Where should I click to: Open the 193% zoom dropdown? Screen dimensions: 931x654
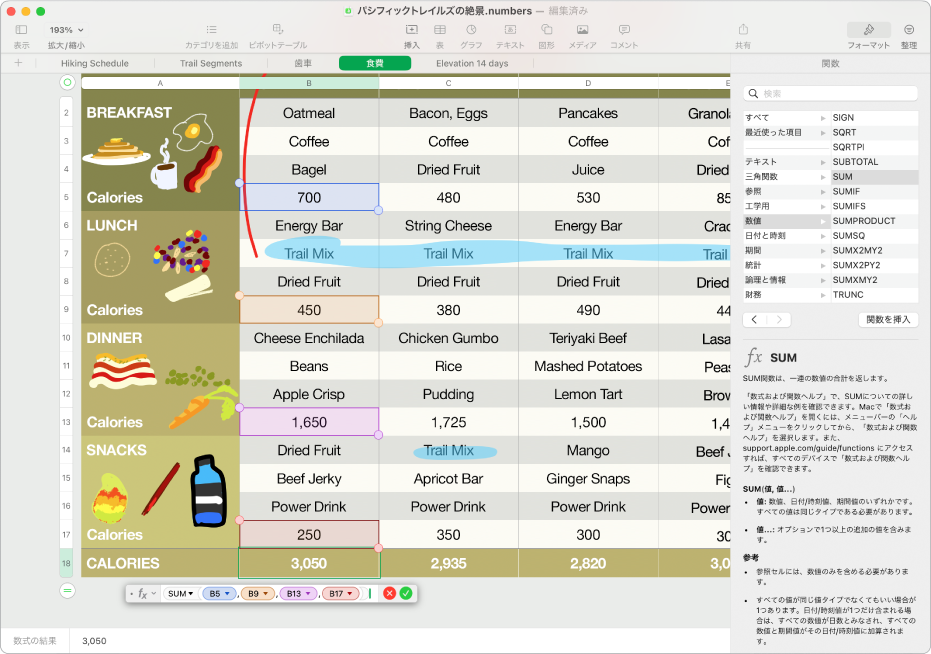66,31
